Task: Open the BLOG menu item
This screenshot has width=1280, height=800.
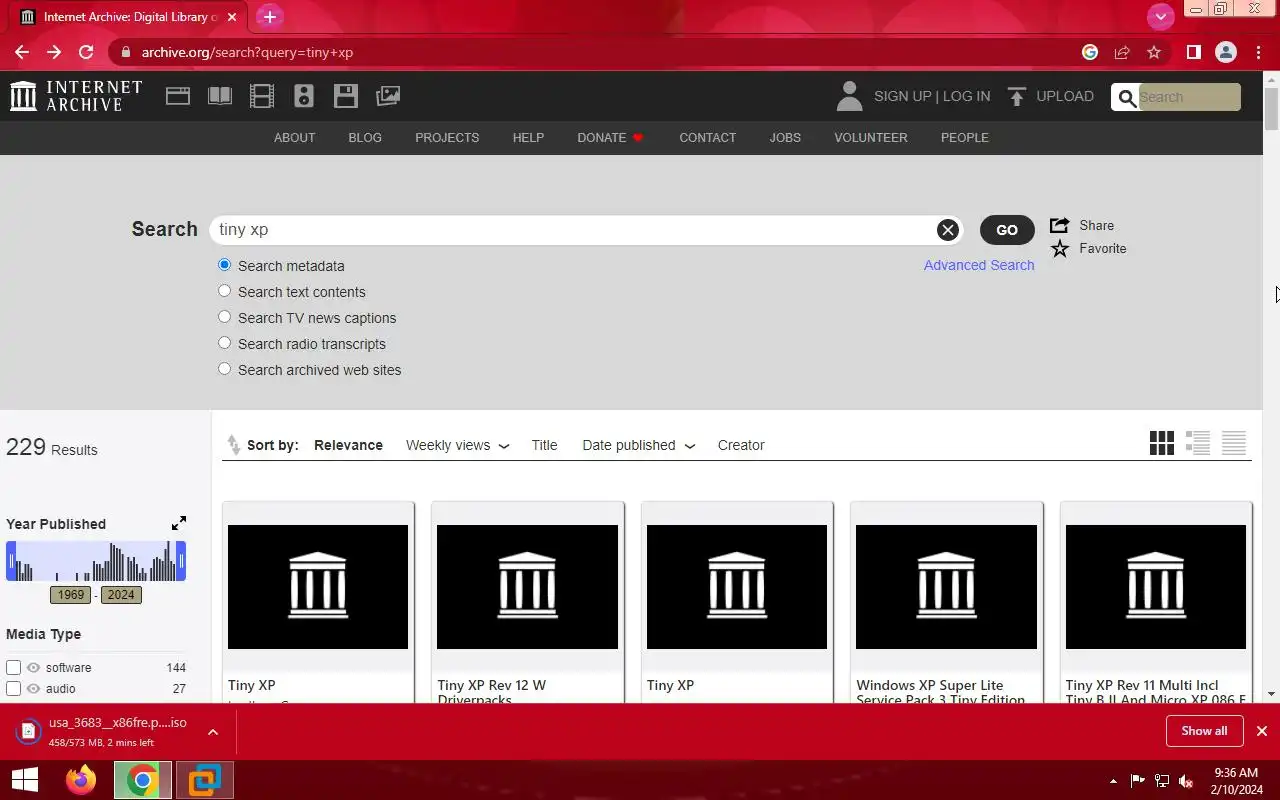Action: pyautogui.click(x=365, y=138)
